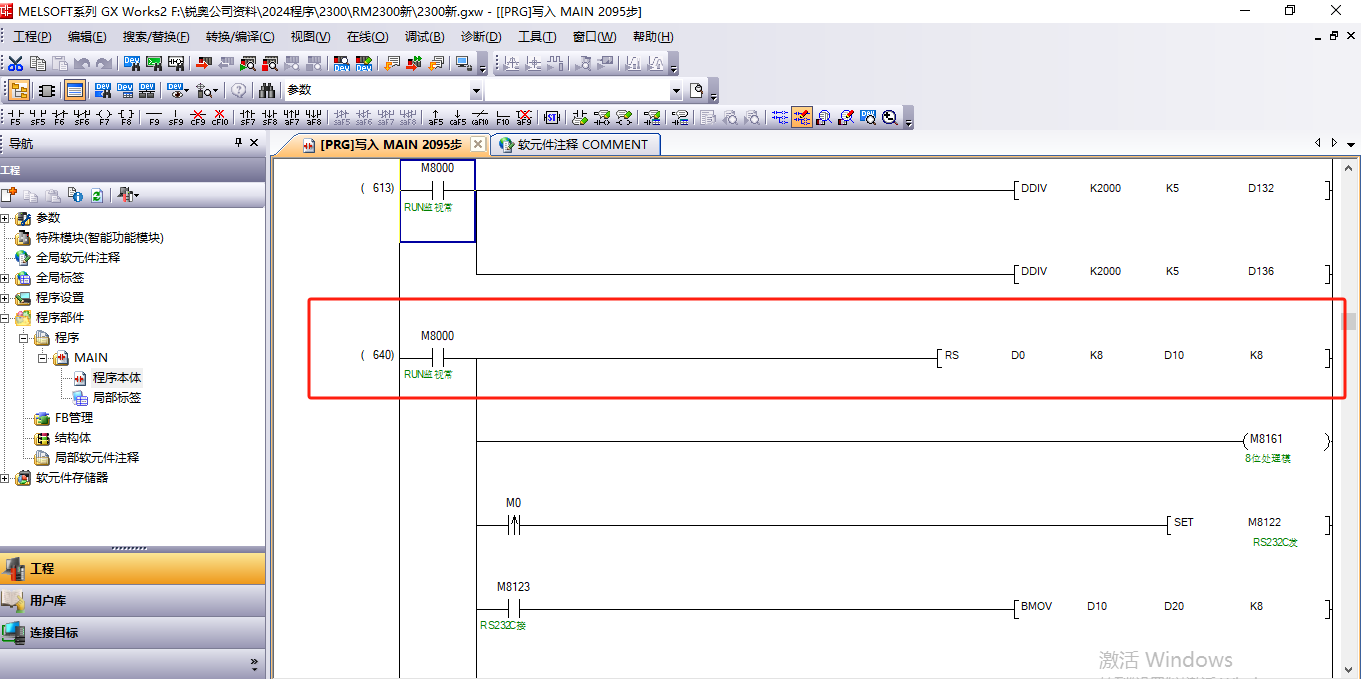This screenshot has height=679, width=1361.
Task: Collapse the 程序部件 tree node
Action: coord(5,318)
